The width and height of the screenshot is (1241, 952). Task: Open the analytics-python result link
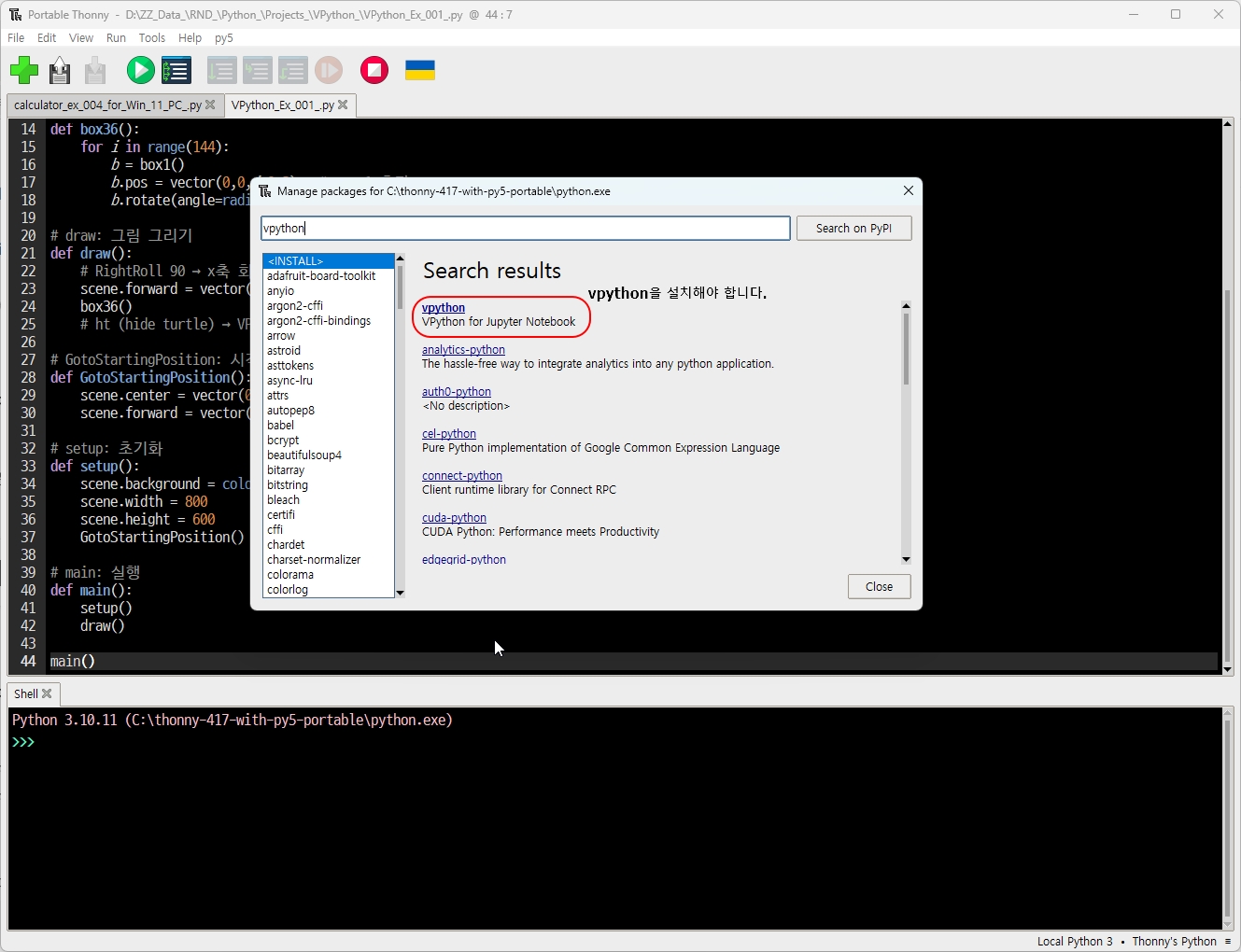[463, 349]
